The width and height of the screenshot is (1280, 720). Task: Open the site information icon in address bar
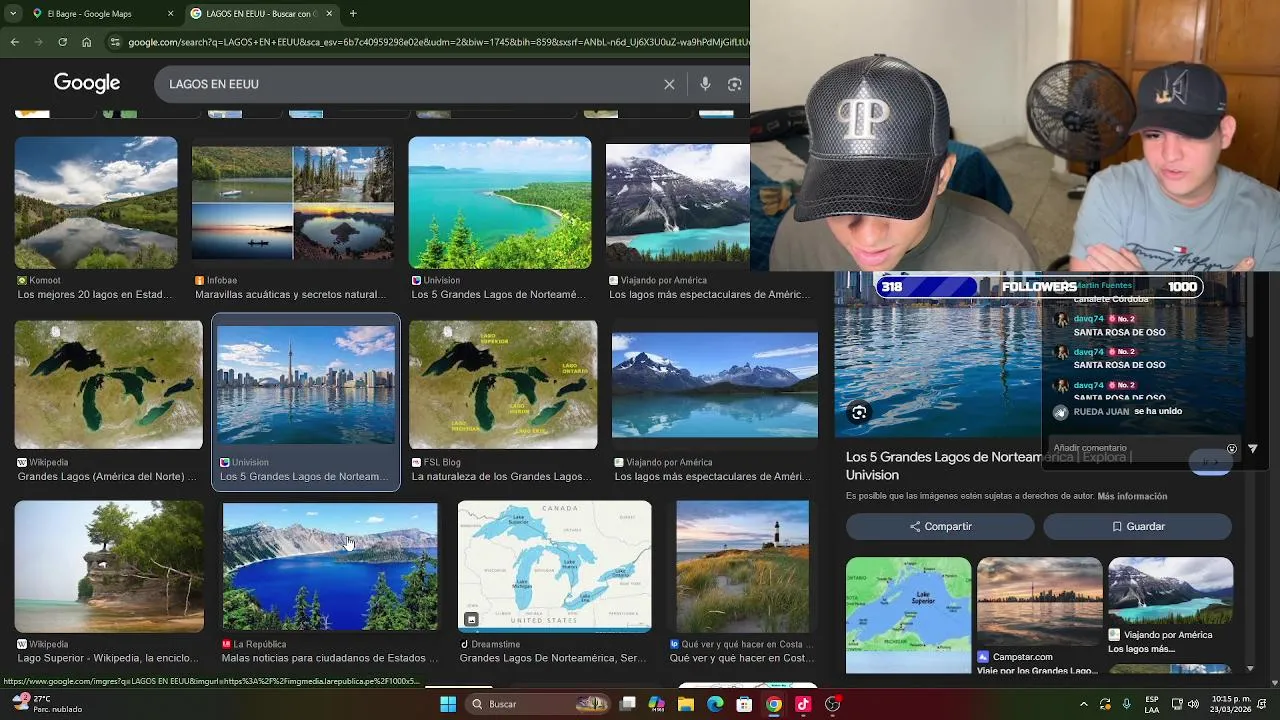(x=116, y=42)
